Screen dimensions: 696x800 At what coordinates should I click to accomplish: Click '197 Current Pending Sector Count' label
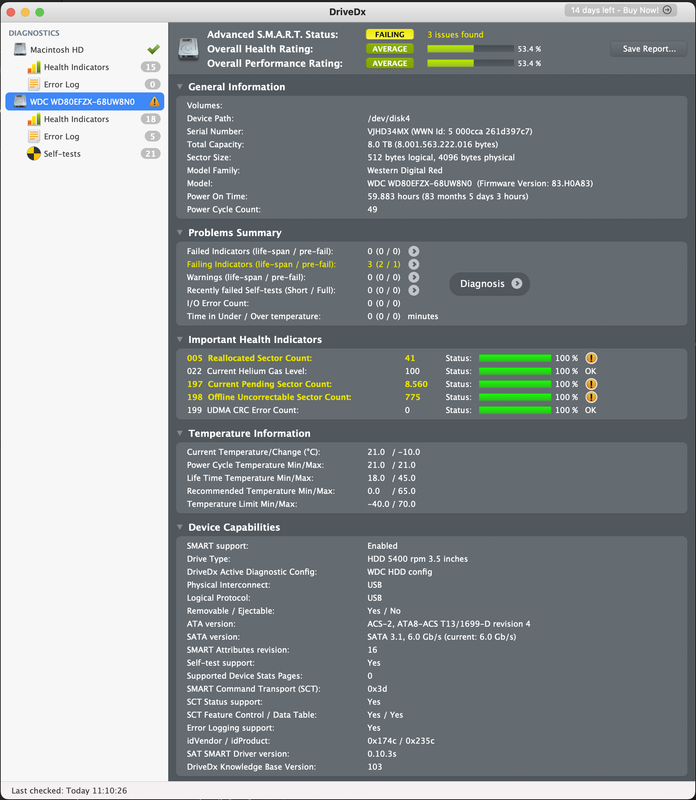point(259,384)
